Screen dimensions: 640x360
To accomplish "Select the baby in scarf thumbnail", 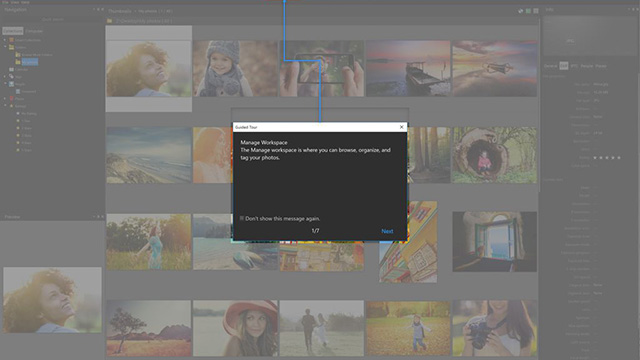I will [x=235, y=68].
